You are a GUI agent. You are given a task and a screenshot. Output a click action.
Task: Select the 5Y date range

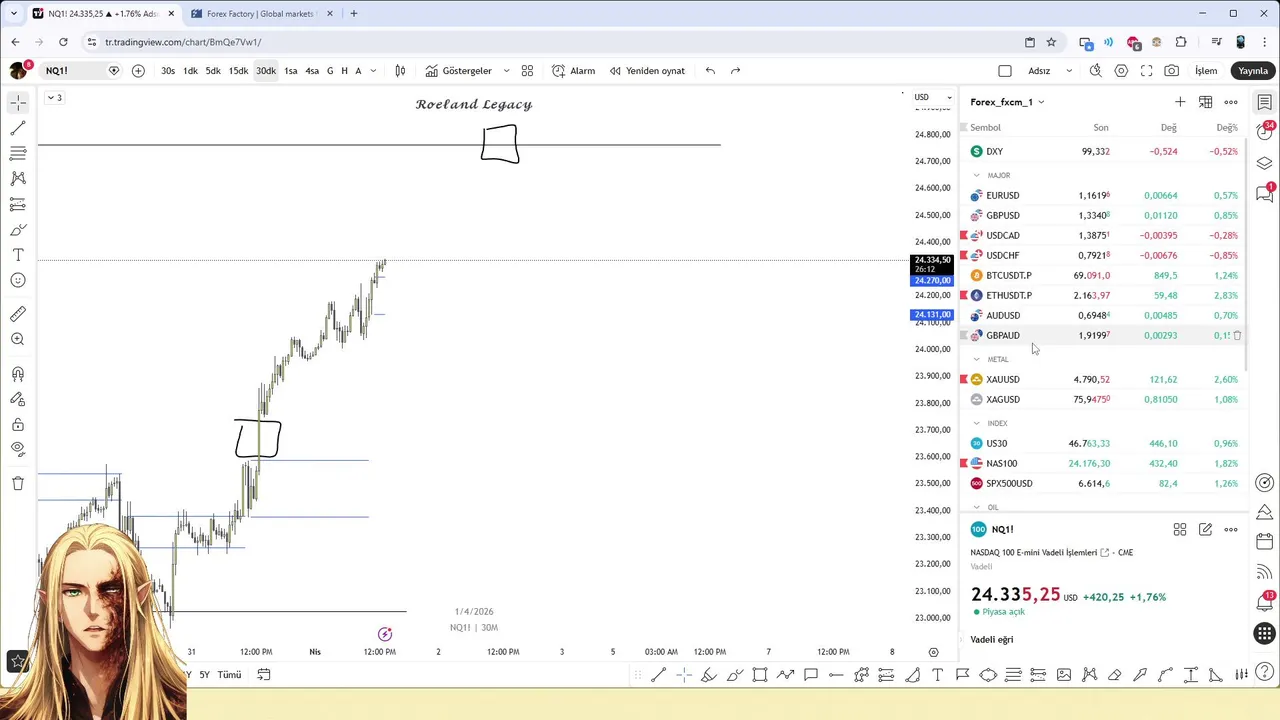[x=204, y=675]
